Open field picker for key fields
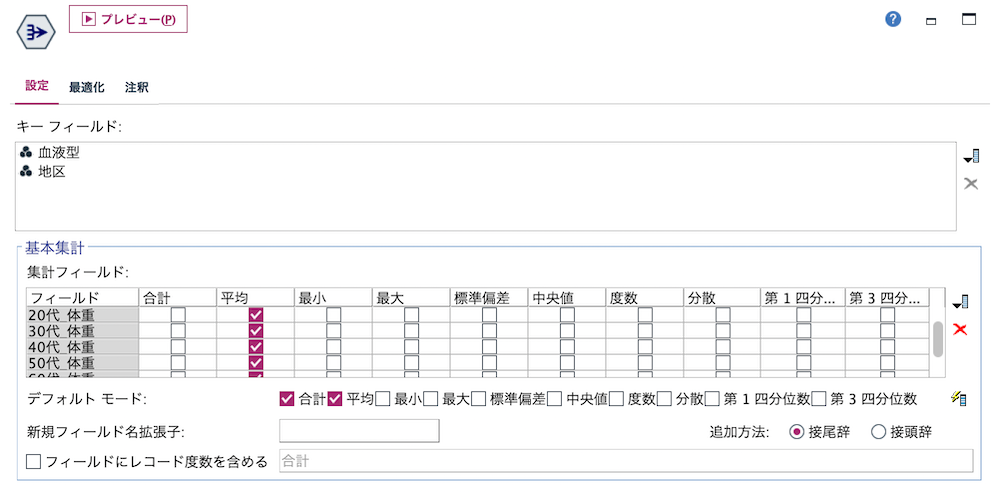 971,156
